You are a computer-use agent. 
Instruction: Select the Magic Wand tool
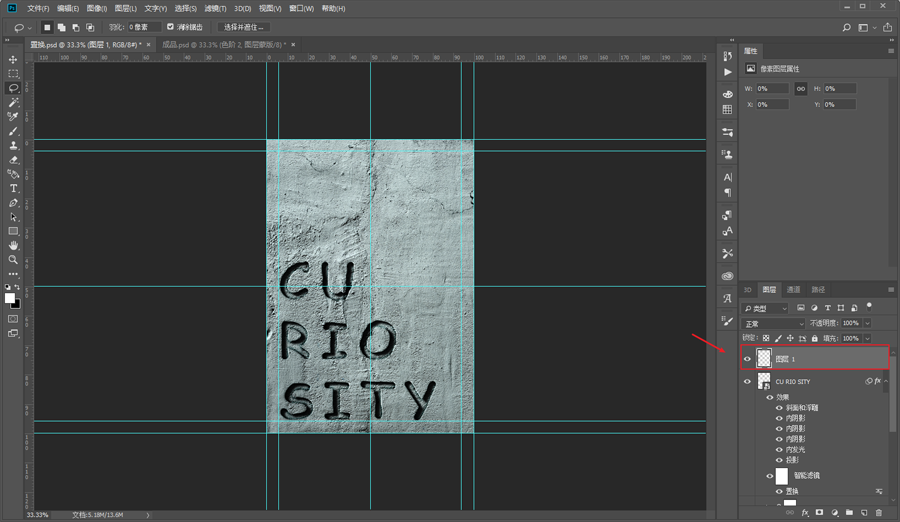click(13, 103)
